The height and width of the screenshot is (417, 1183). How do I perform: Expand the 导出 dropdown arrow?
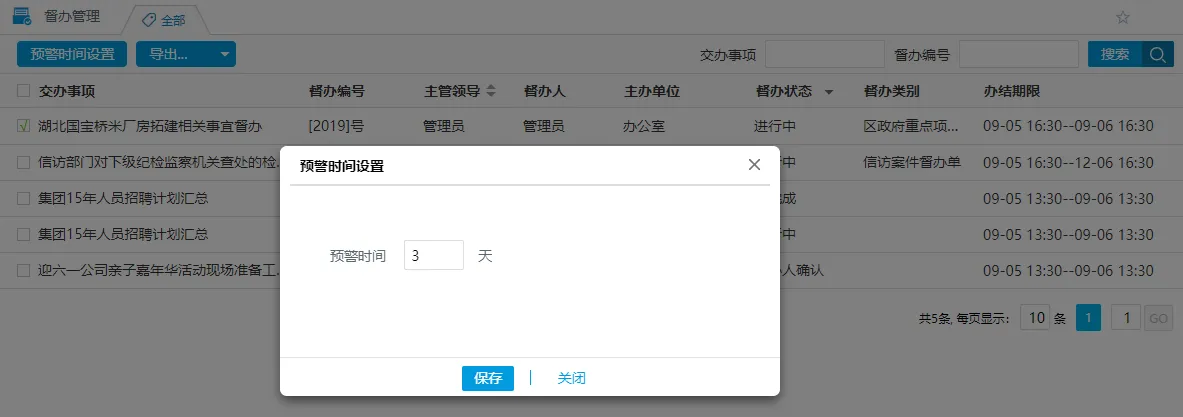(x=224, y=54)
